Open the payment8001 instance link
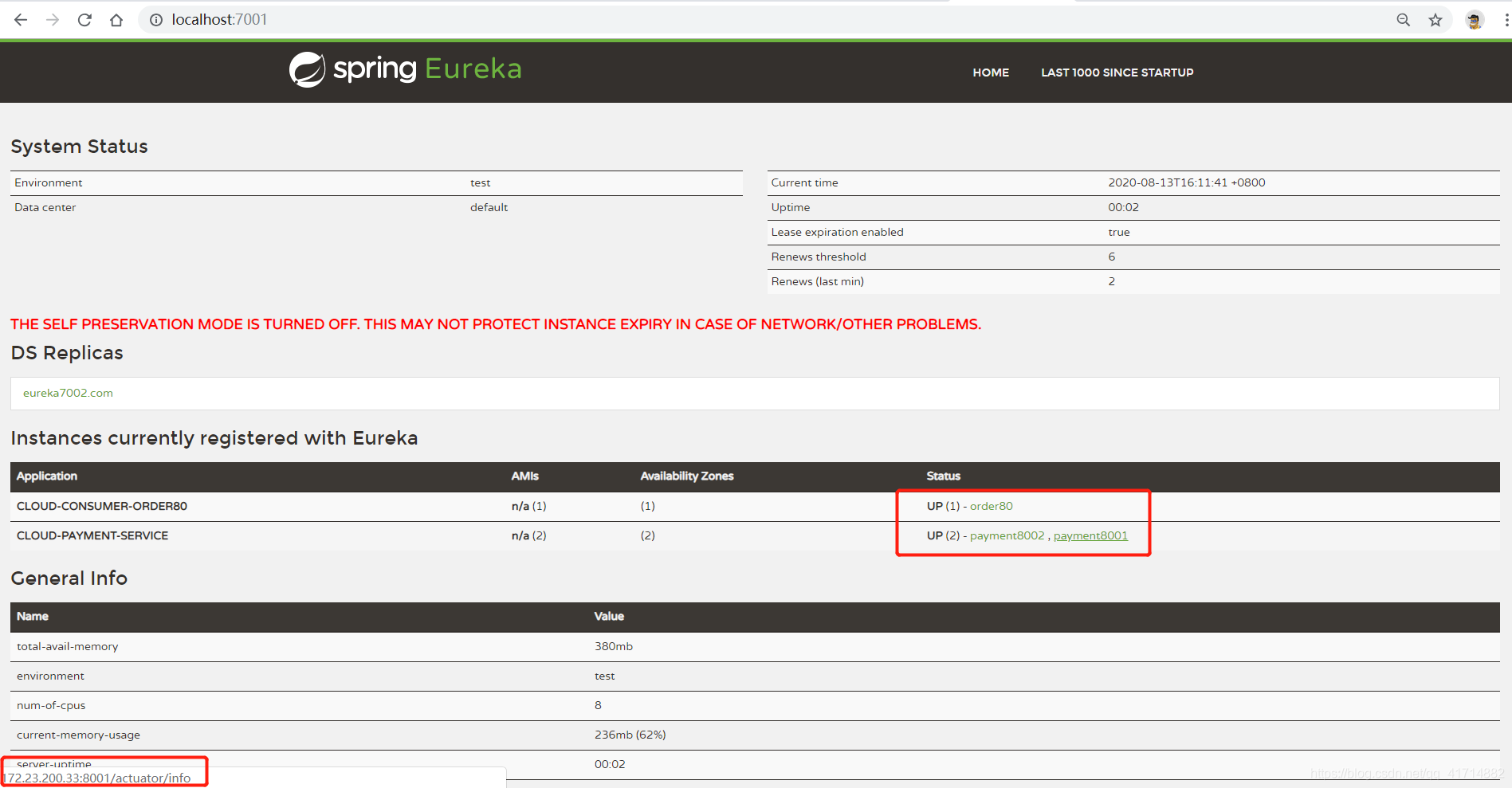This screenshot has width=1512, height=788. 1090,535
